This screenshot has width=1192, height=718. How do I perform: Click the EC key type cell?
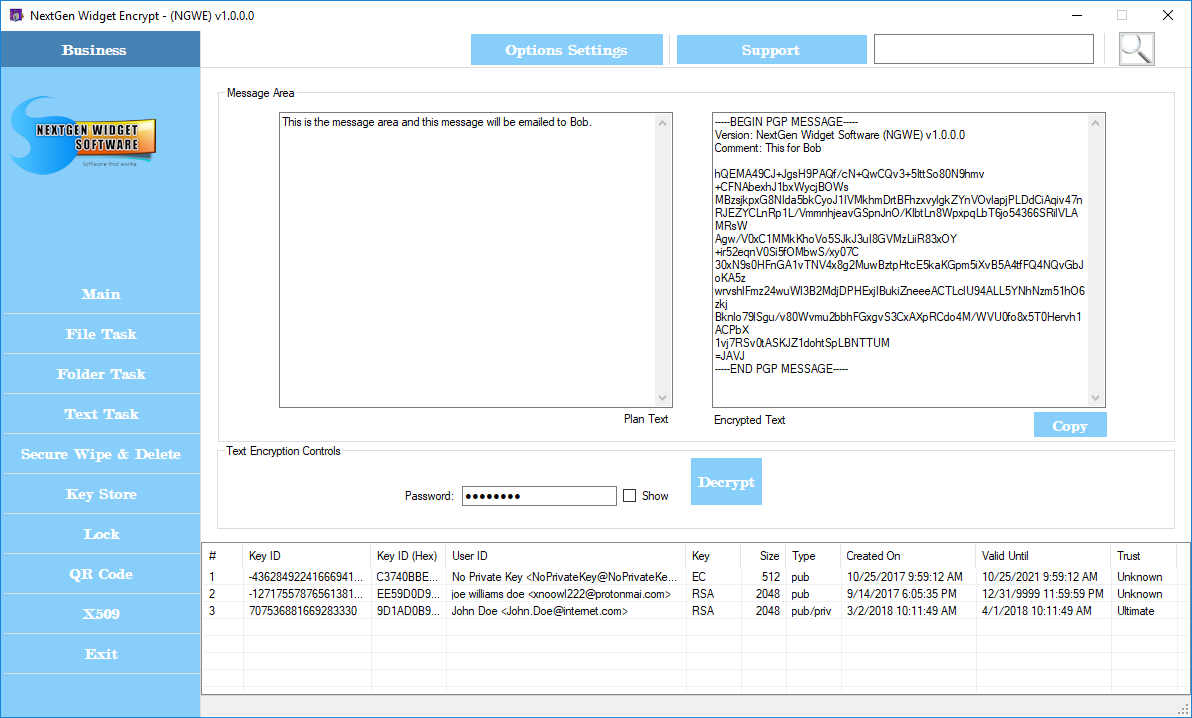pos(699,577)
